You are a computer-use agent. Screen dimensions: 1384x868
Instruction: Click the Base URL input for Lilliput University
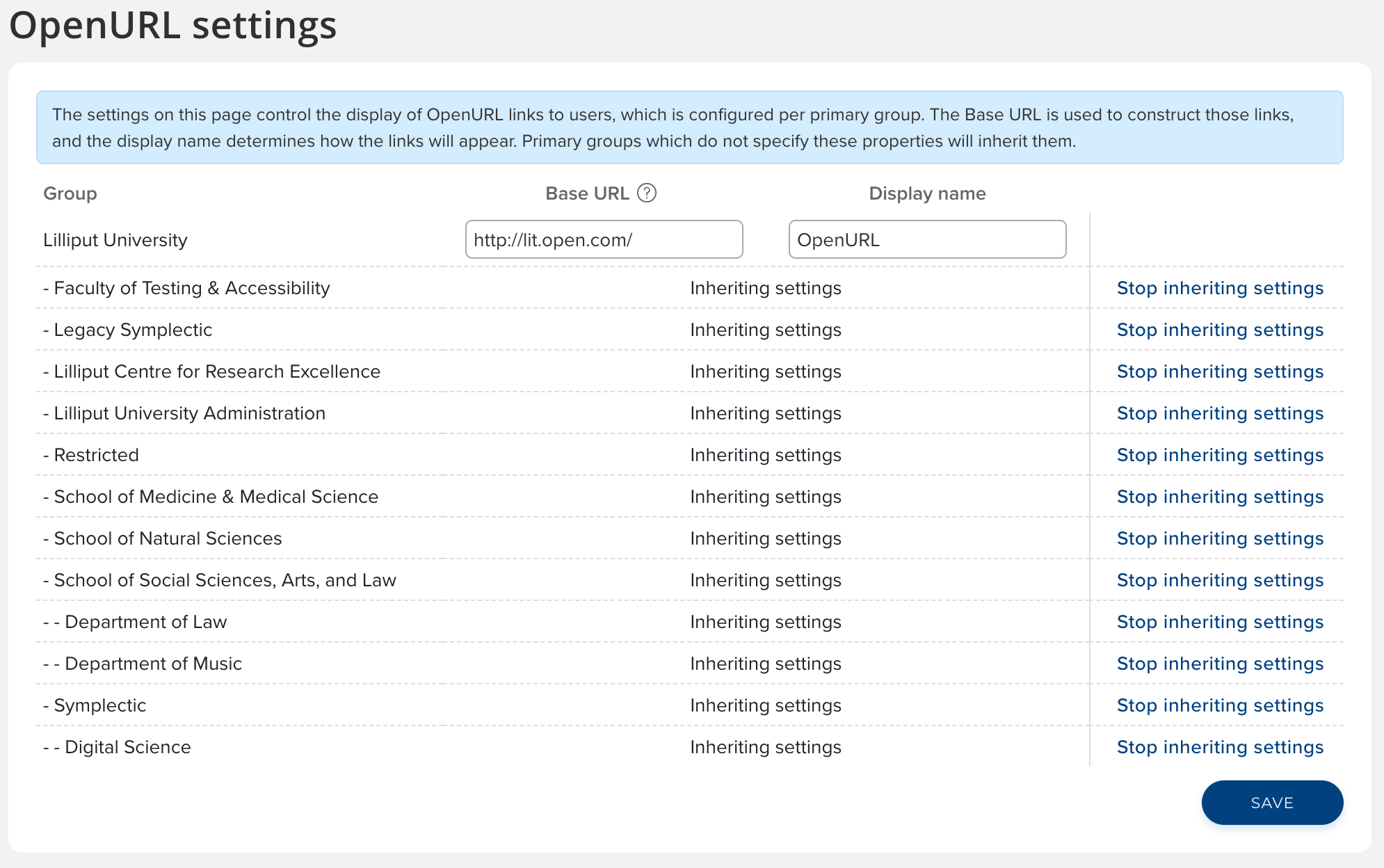tap(604, 240)
